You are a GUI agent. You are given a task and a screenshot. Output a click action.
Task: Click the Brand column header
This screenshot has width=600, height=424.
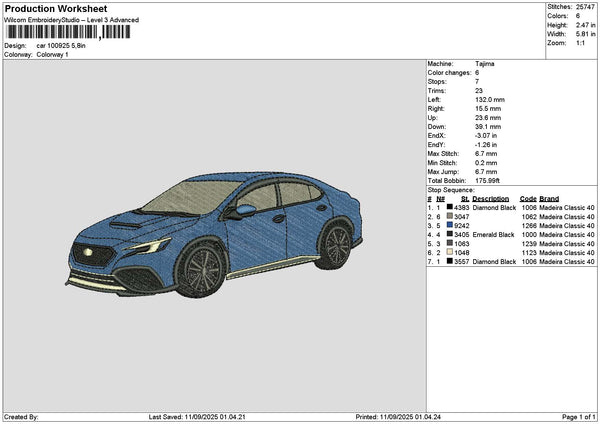(550, 198)
